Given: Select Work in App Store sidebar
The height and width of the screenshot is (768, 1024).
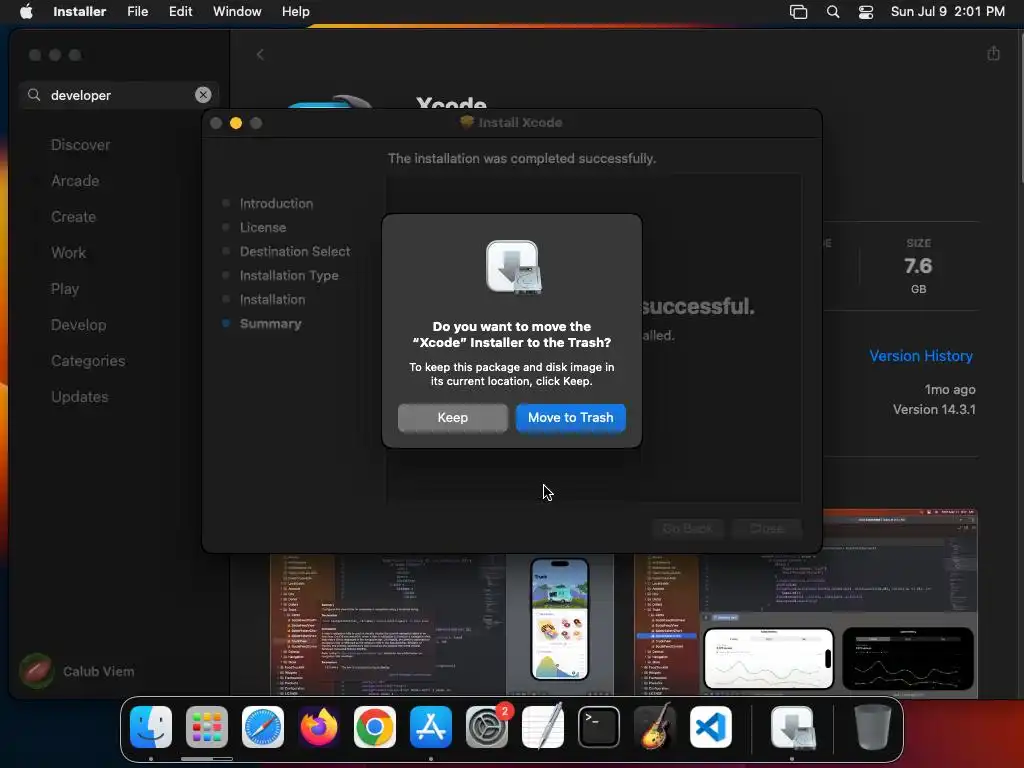Looking at the screenshot, I should (68, 253).
